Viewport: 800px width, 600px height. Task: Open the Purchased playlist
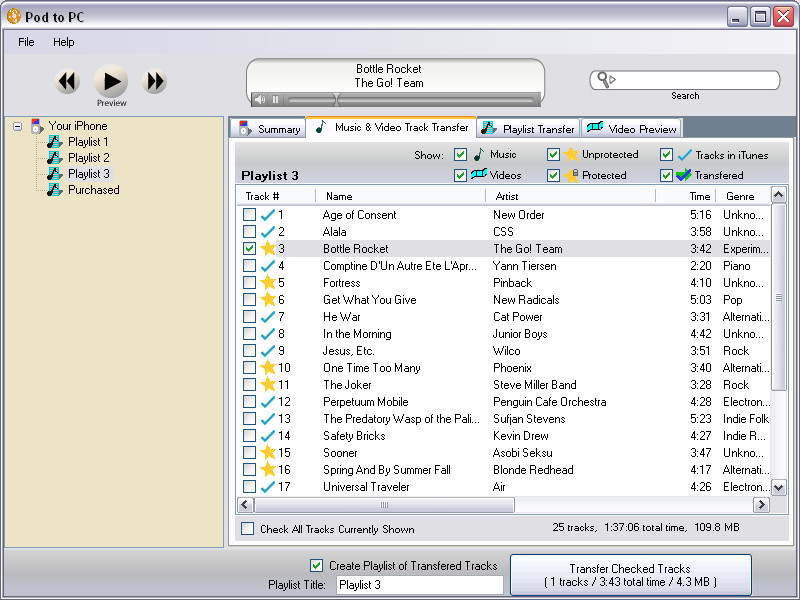tap(93, 190)
